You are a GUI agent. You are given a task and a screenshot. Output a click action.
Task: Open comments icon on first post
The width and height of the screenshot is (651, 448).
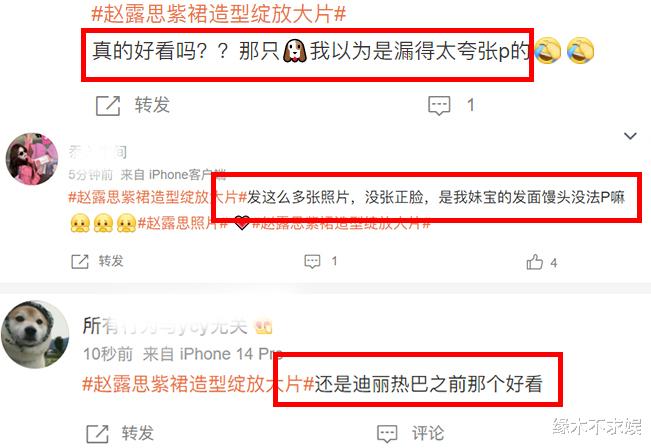click(439, 105)
